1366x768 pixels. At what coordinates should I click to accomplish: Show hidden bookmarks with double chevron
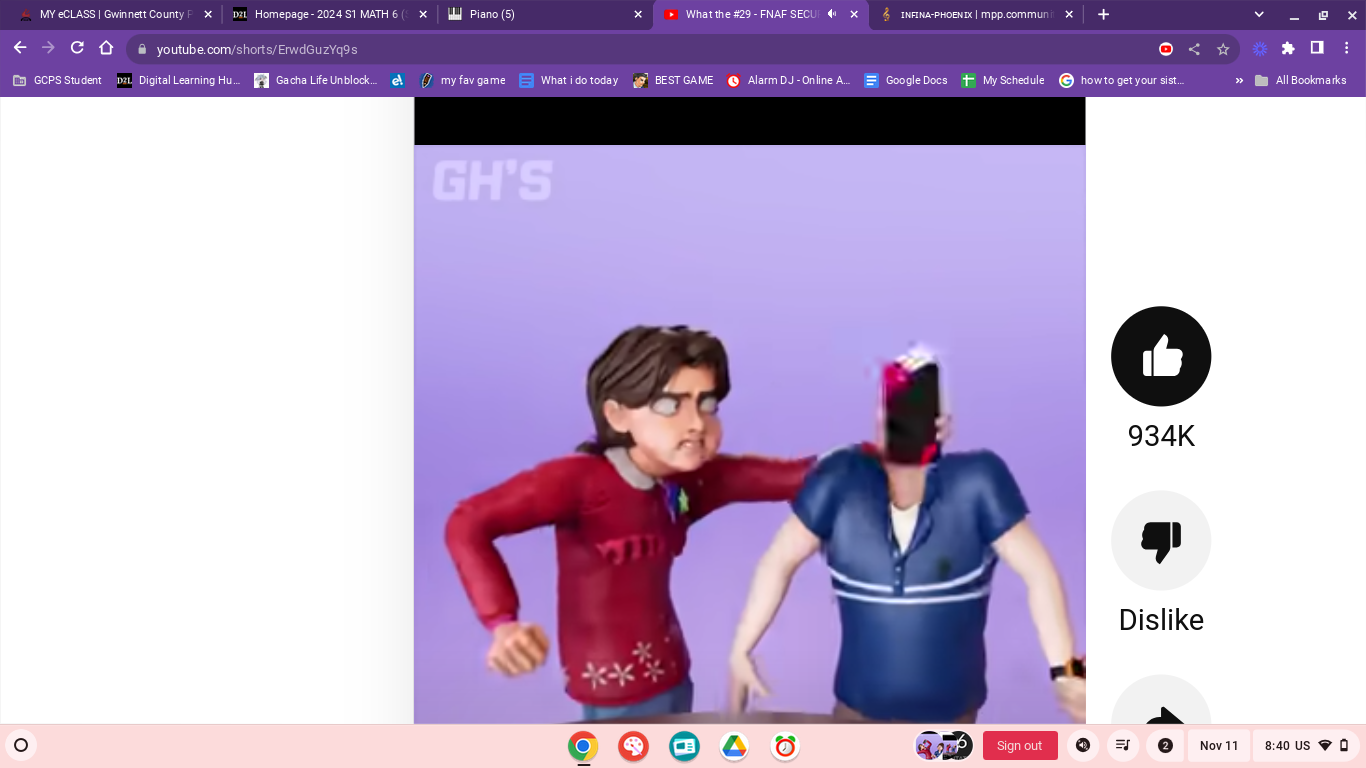coord(1239,80)
